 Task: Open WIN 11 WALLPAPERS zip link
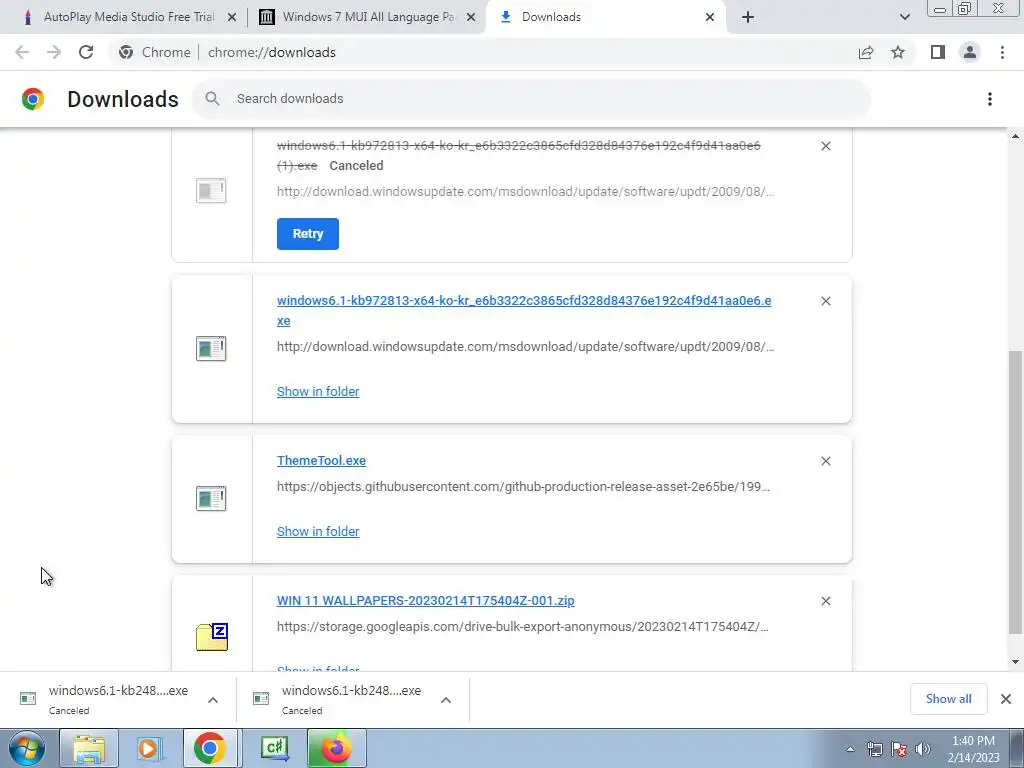(x=425, y=601)
